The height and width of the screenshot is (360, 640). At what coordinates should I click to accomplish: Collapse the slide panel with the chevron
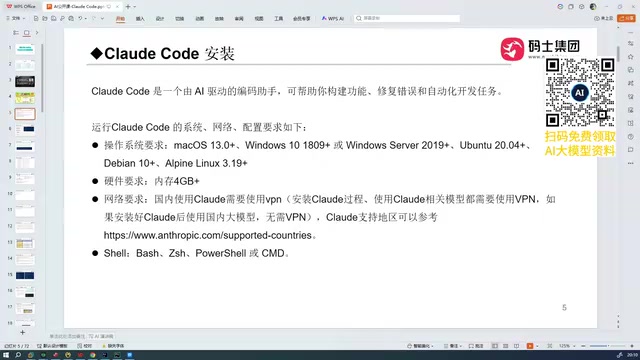pos(37,33)
